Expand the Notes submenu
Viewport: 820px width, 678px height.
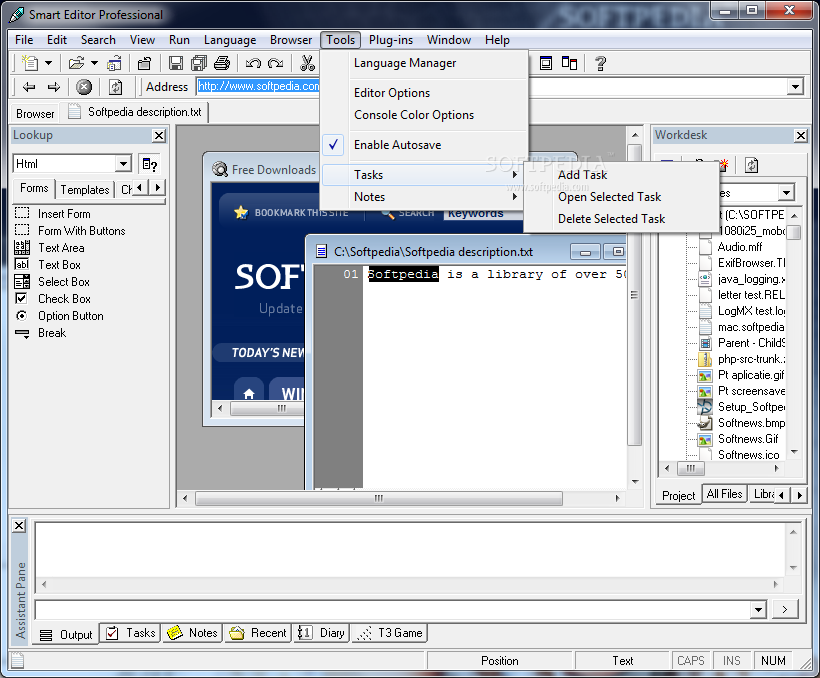click(424, 197)
